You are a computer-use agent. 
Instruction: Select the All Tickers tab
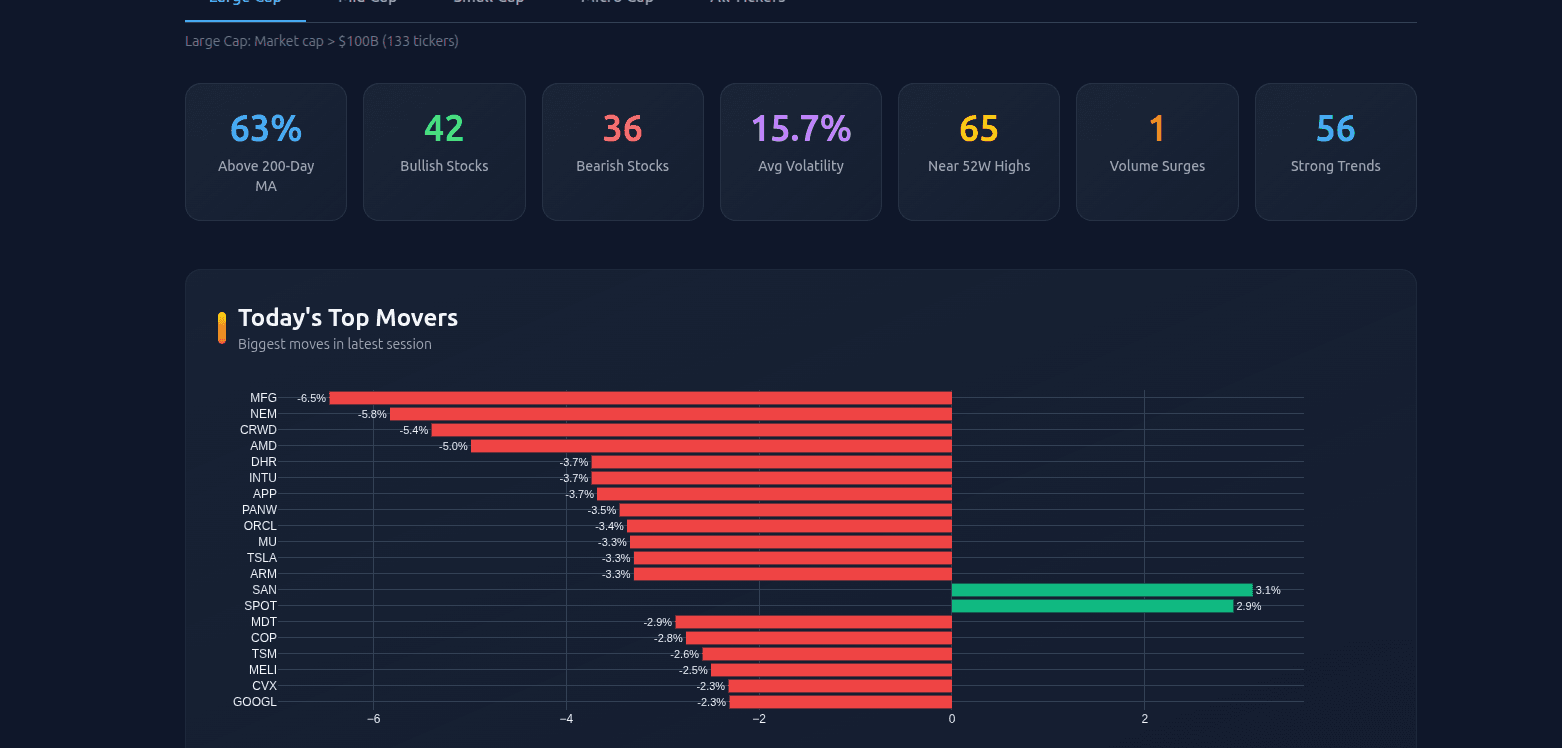click(x=748, y=3)
